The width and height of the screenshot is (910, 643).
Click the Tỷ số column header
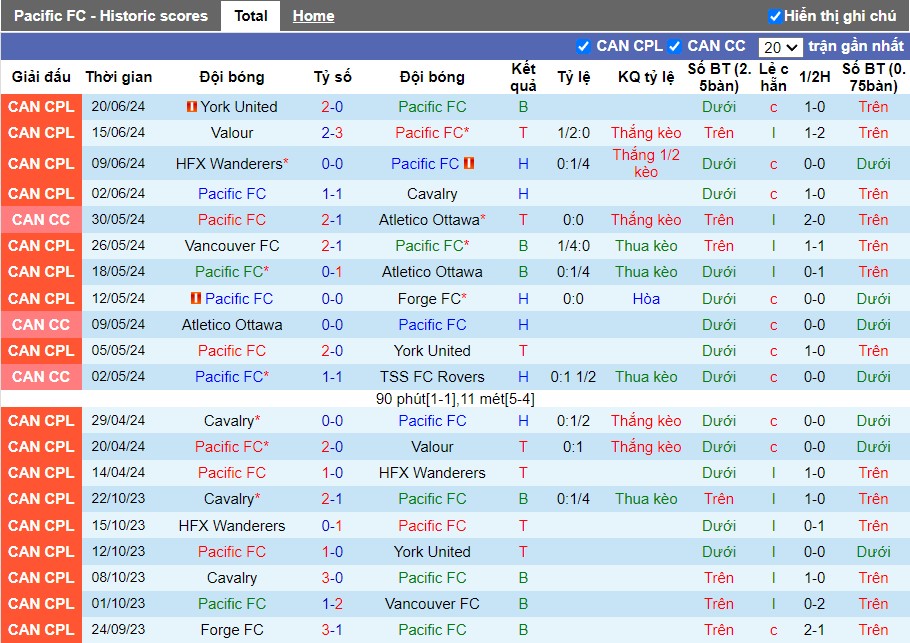tap(332, 77)
